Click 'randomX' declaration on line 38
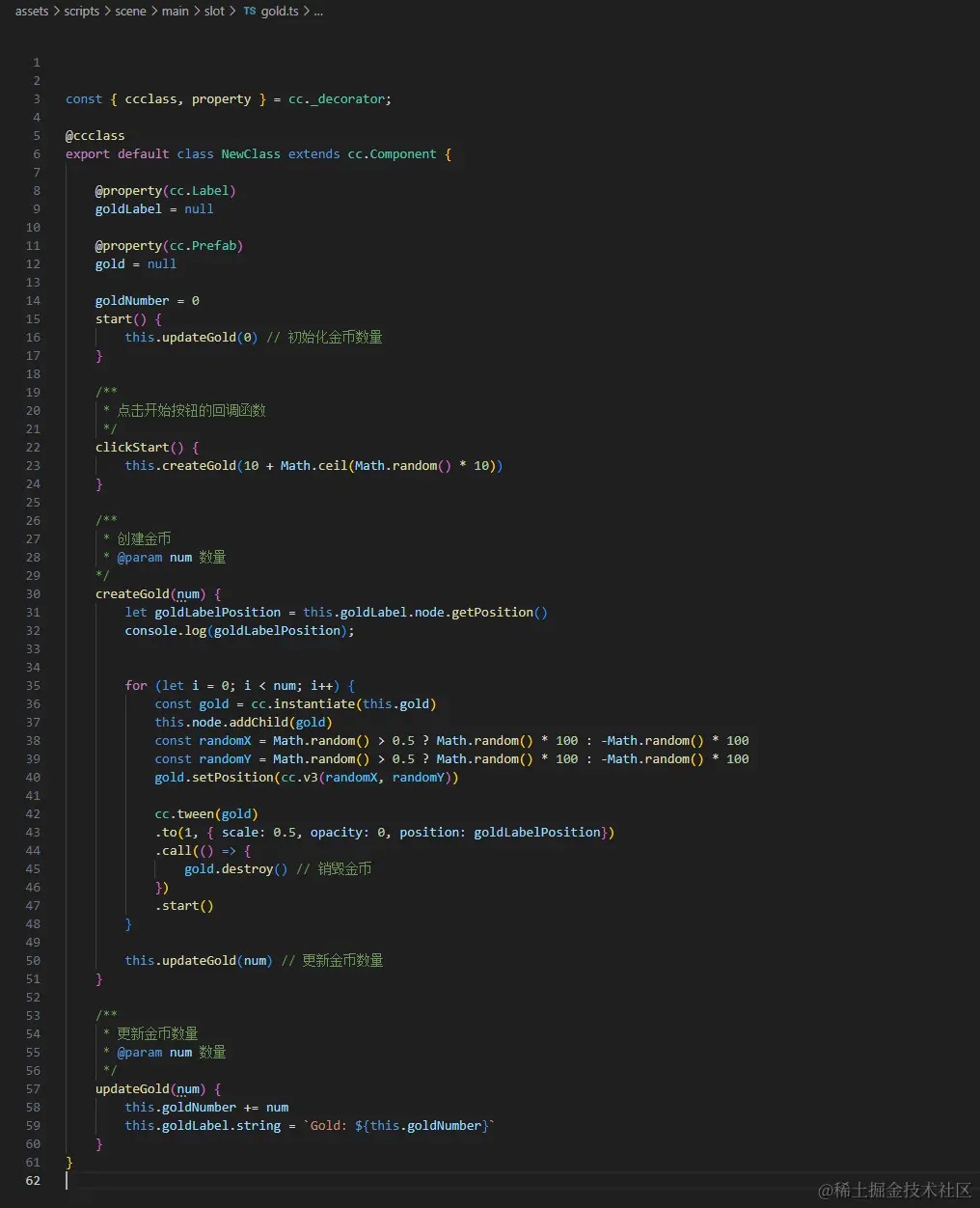Screen dimensions: 980x1208 click(225, 741)
